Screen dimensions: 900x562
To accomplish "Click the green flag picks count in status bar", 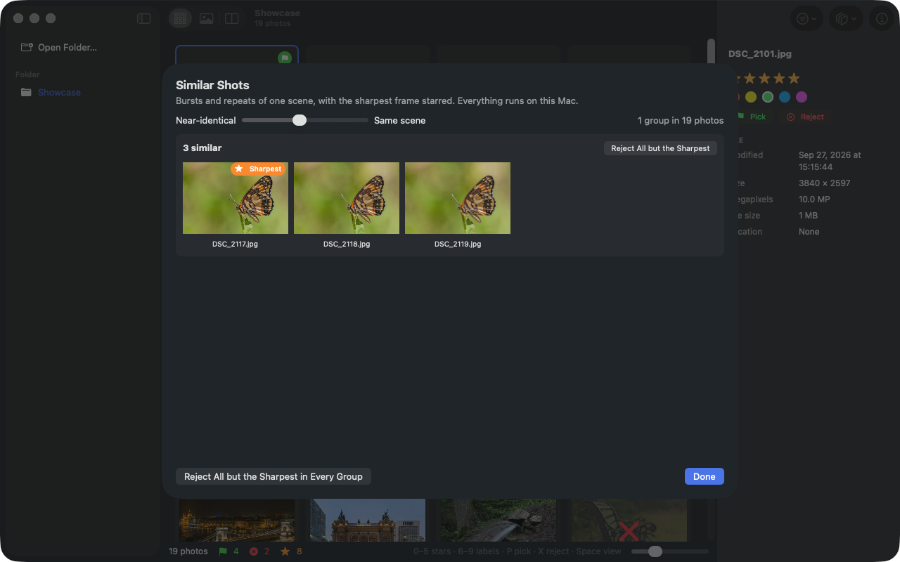I will tap(228, 551).
